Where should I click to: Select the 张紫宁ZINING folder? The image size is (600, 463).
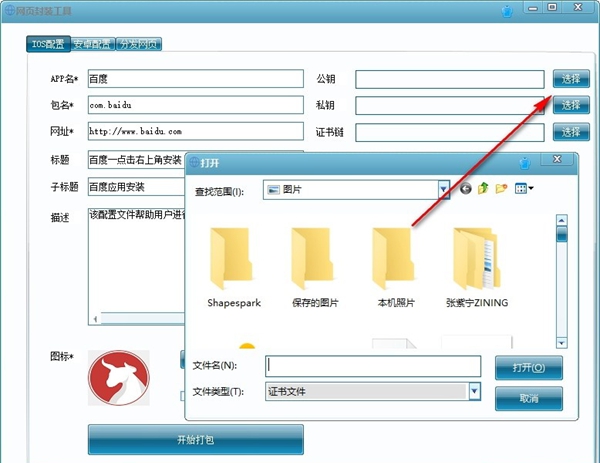coord(477,268)
